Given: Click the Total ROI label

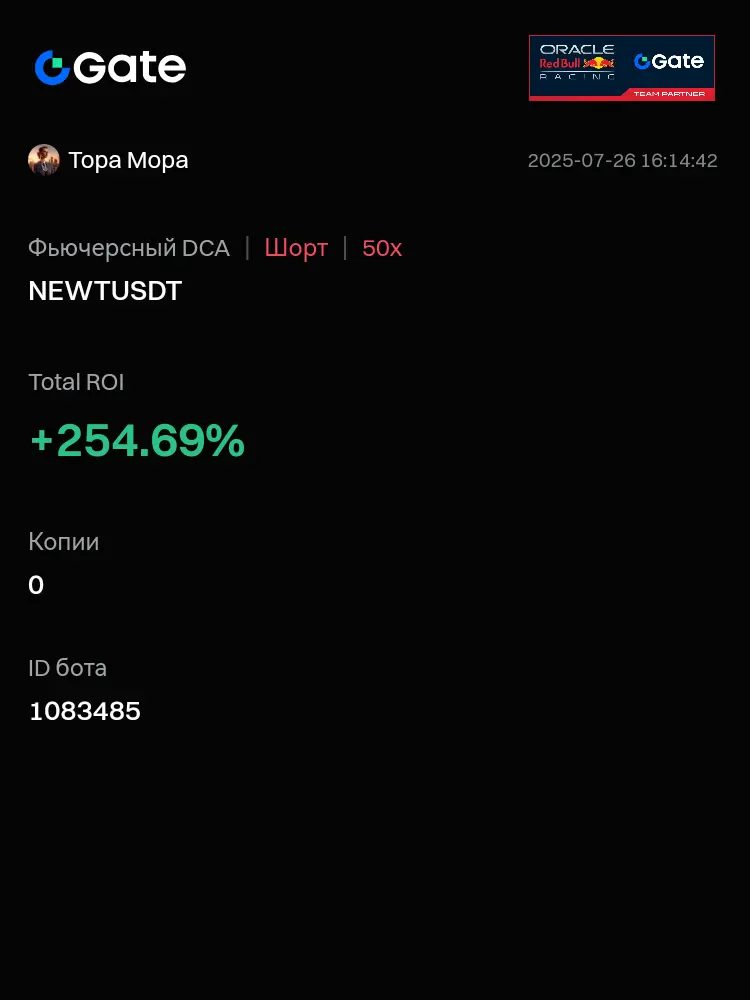Looking at the screenshot, I should coord(76,382).
